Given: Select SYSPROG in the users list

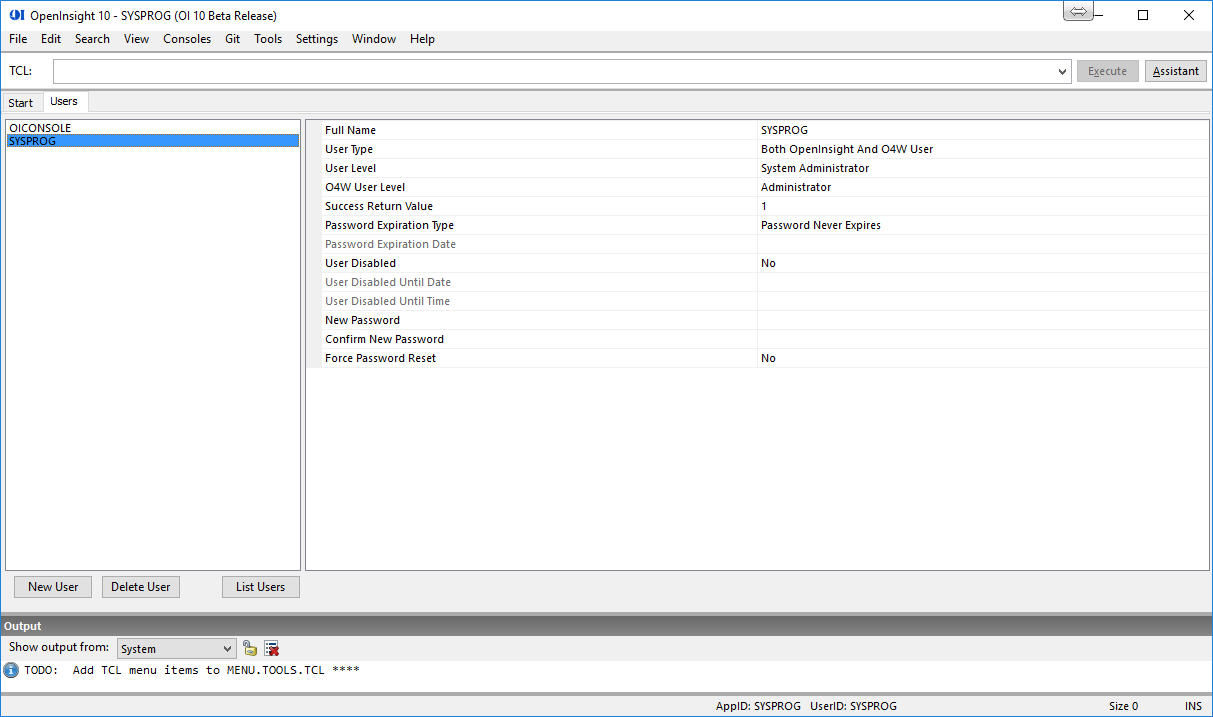Looking at the screenshot, I should coord(152,141).
